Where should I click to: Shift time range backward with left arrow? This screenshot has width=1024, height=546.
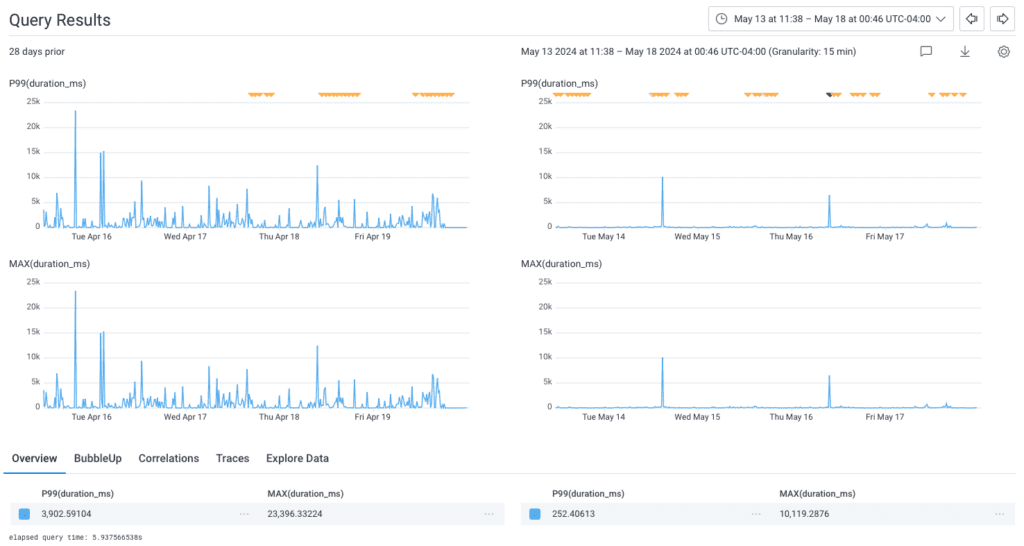coord(970,19)
